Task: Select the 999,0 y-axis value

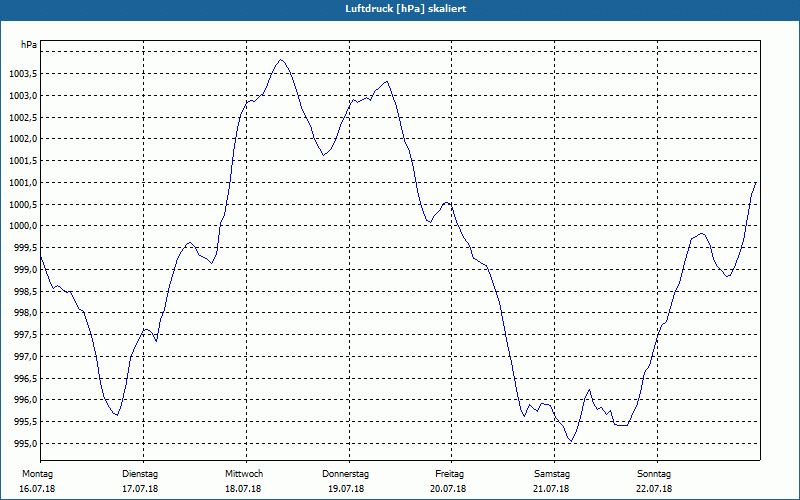Action: click(x=25, y=269)
